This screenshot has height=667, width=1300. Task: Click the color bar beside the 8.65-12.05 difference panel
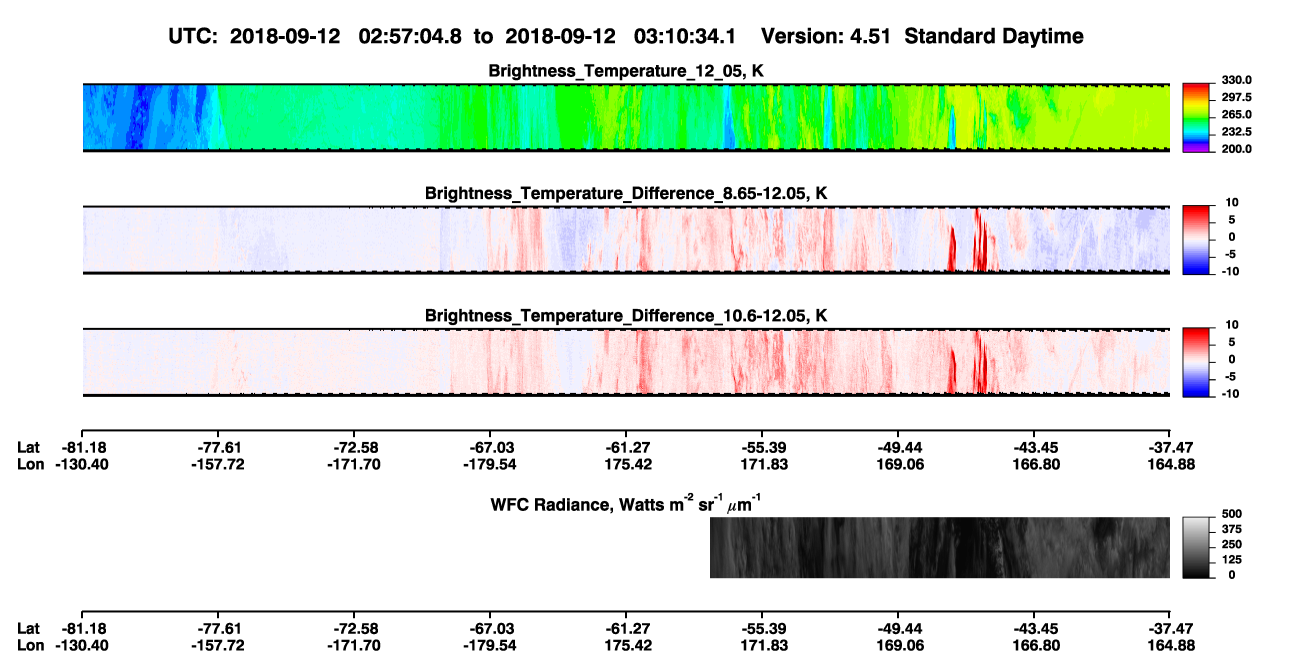point(1197,239)
